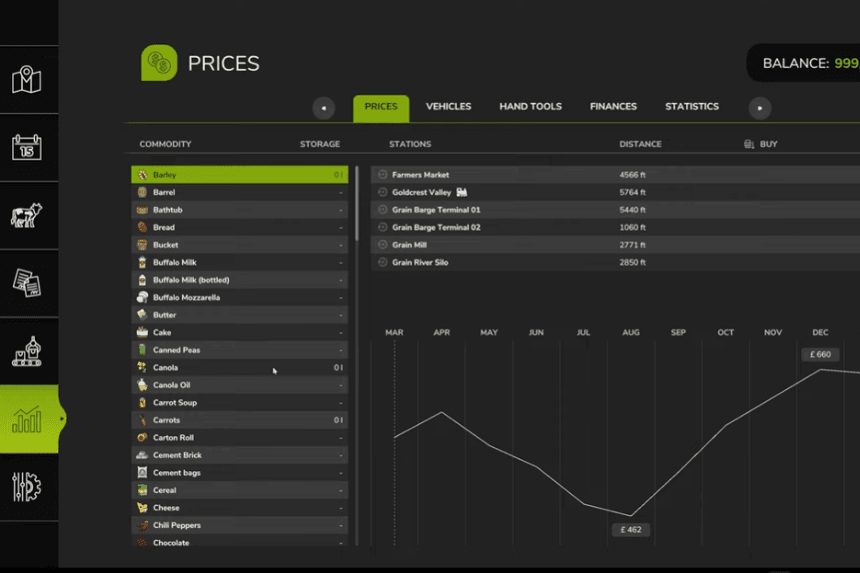Image resolution: width=860 pixels, height=573 pixels.
Task: Toggle the Grain Mill map marker icon
Action: pos(382,245)
